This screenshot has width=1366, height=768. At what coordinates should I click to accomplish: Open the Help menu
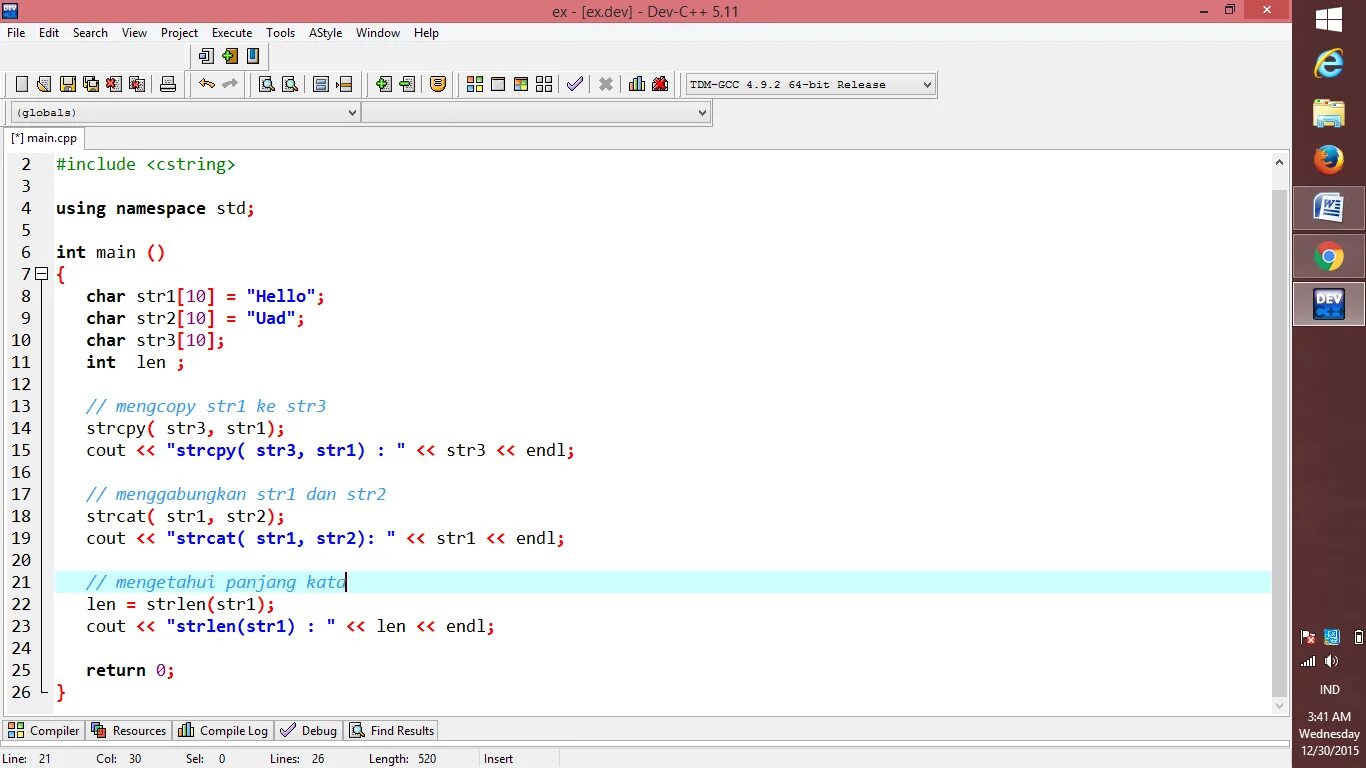click(426, 33)
